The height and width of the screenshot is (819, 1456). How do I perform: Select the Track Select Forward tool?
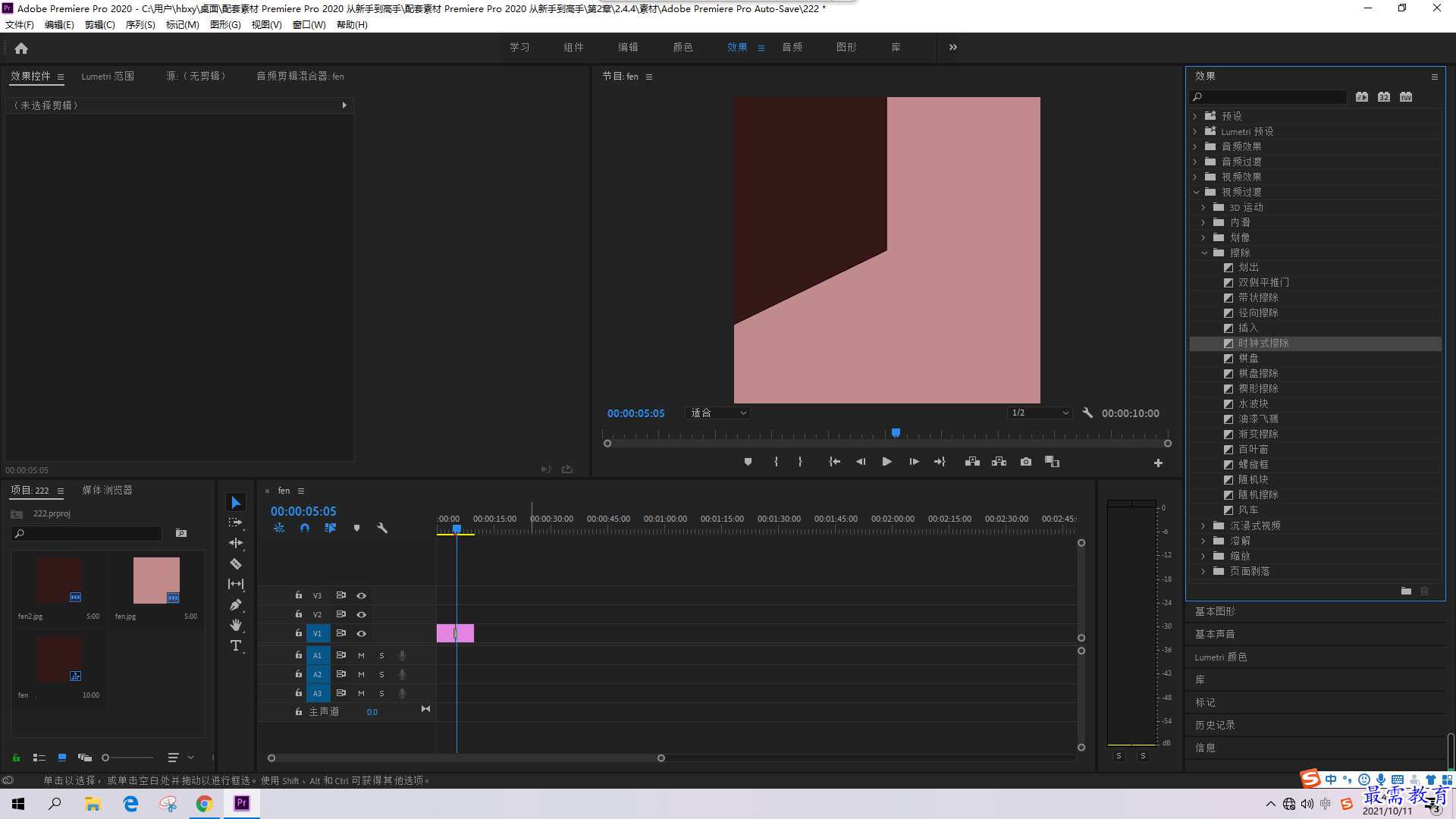pyautogui.click(x=236, y=522)
